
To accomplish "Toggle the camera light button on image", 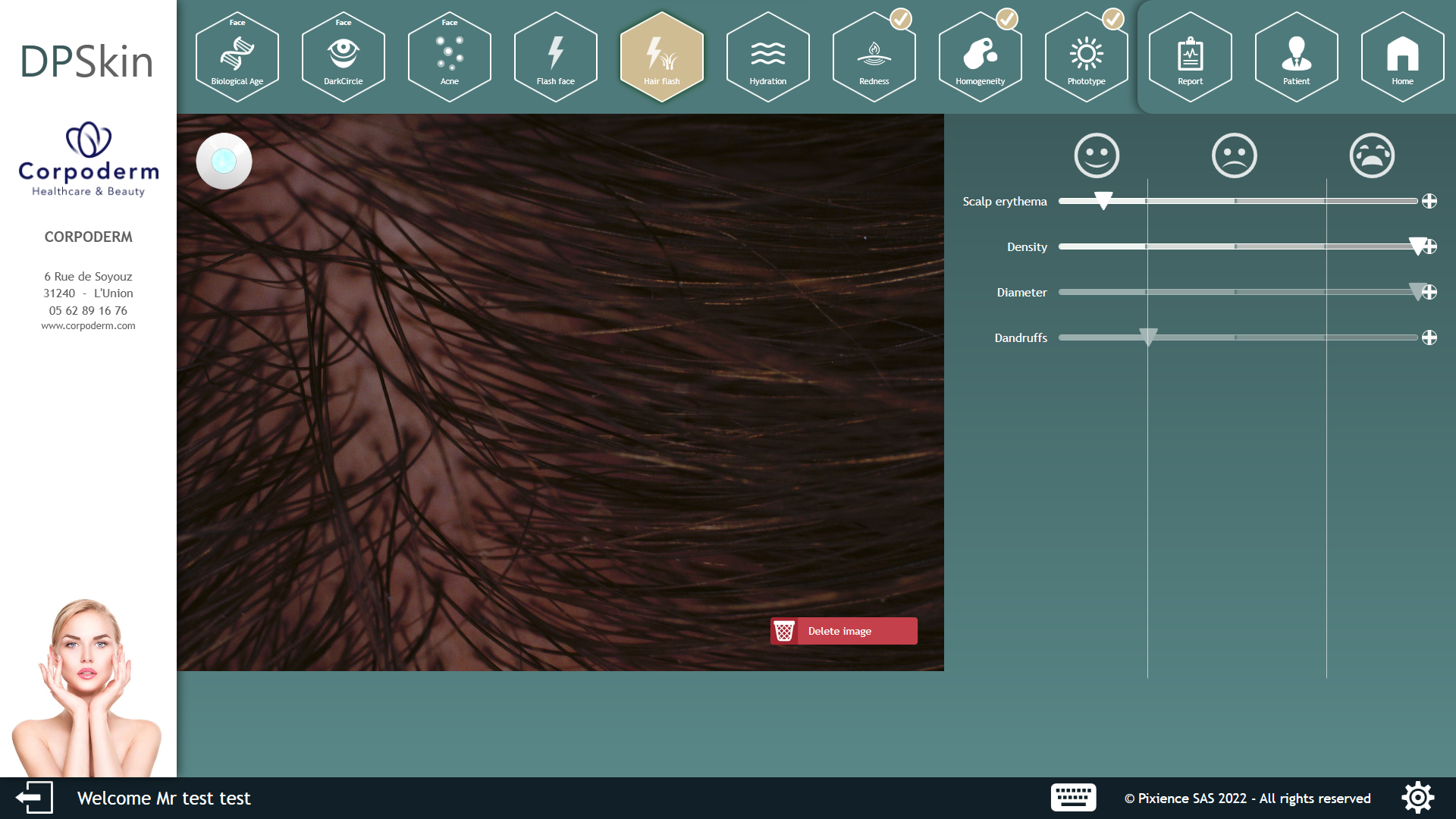I will [x=224, y=161].
